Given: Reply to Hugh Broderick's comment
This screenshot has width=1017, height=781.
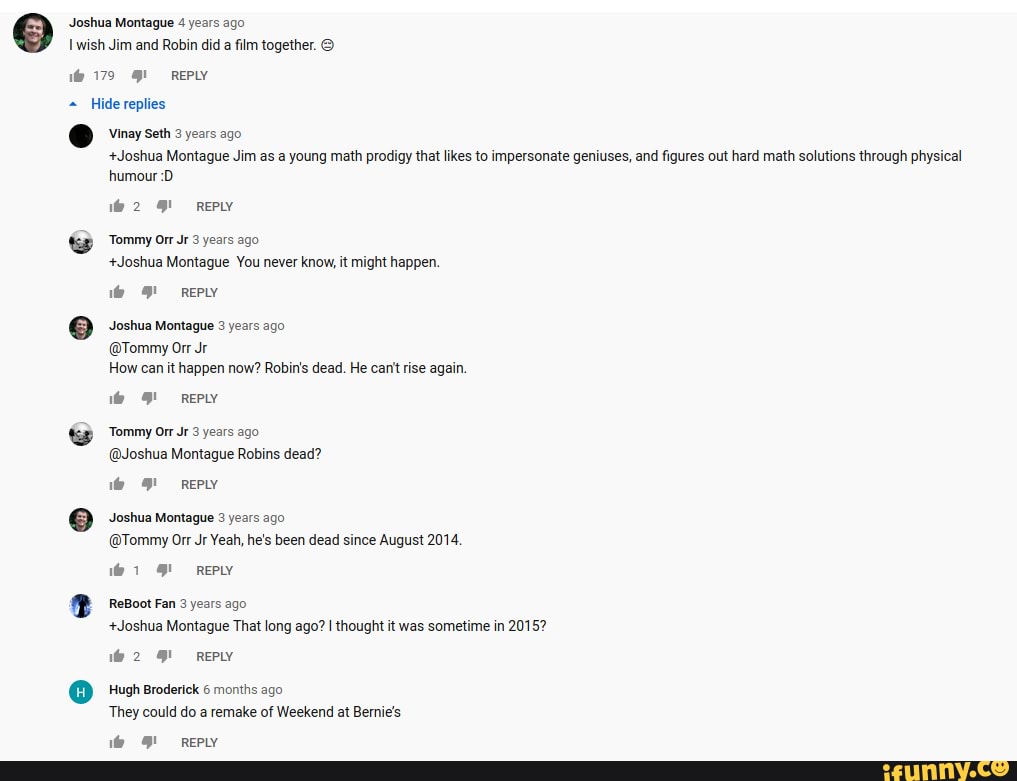Looking at the screenshot, I should tap(199, 742).
